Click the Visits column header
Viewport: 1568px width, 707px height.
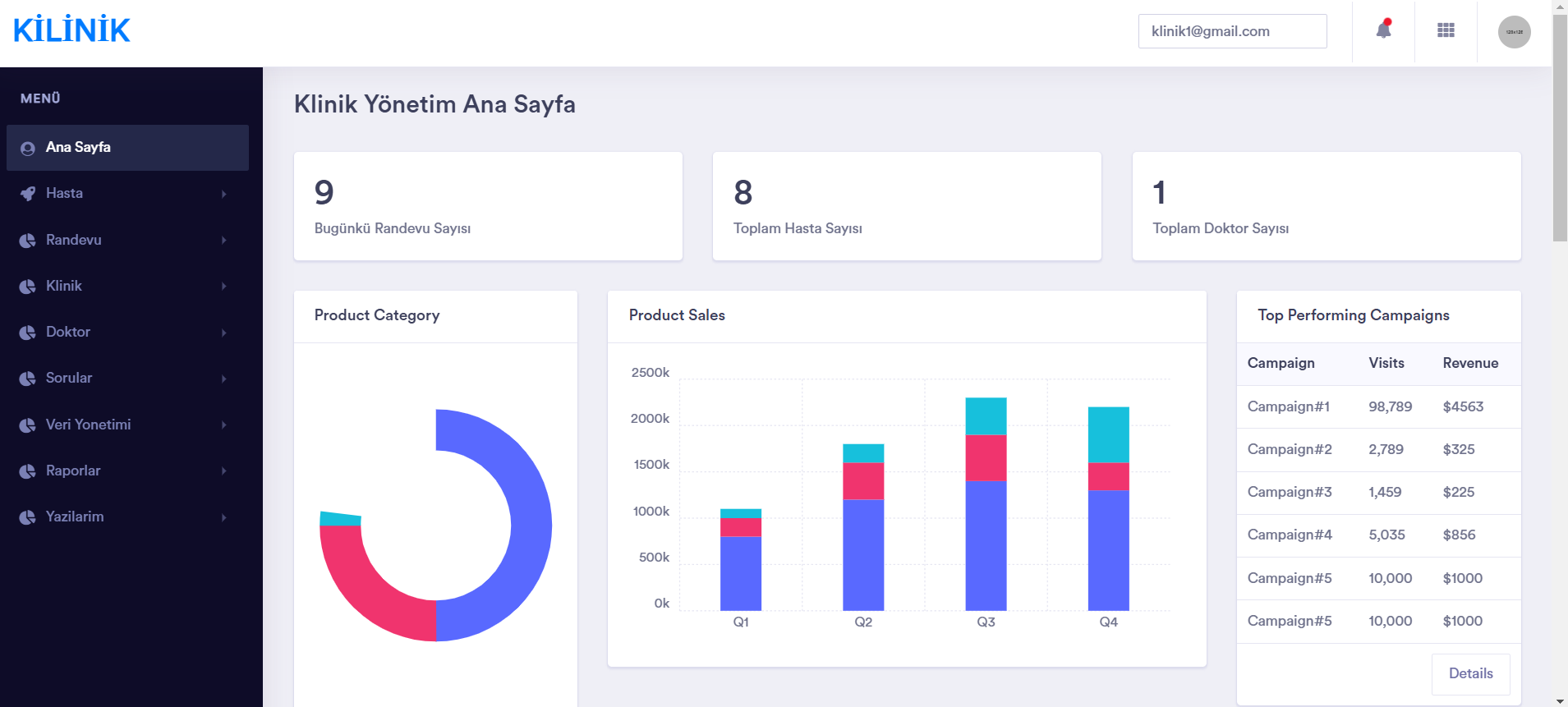1386,363
